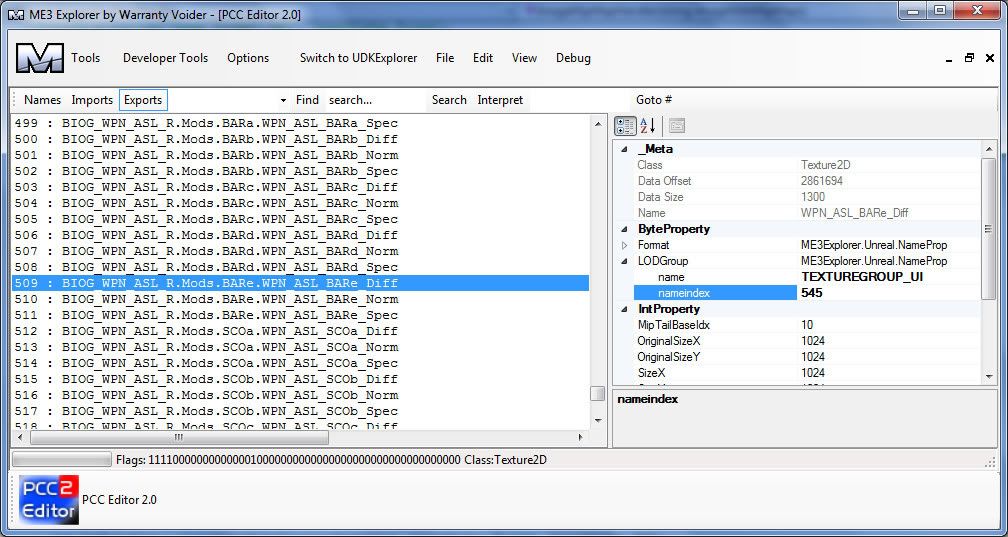Click the property grid scrollbar thumb
This screenshot has height=537, width=1008.
(x=988, y=229)
